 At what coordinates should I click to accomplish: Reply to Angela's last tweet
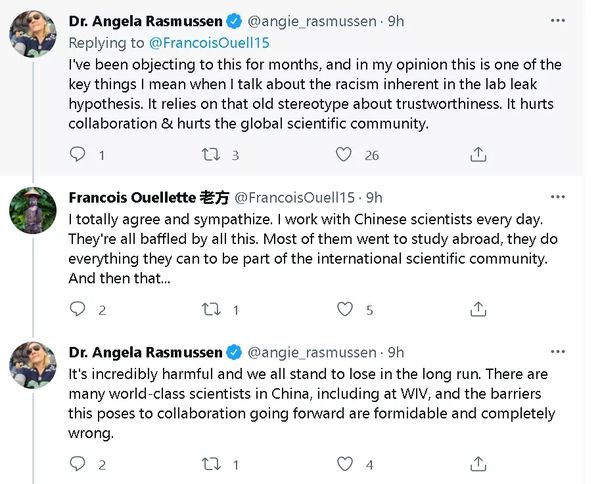point(77,464)
